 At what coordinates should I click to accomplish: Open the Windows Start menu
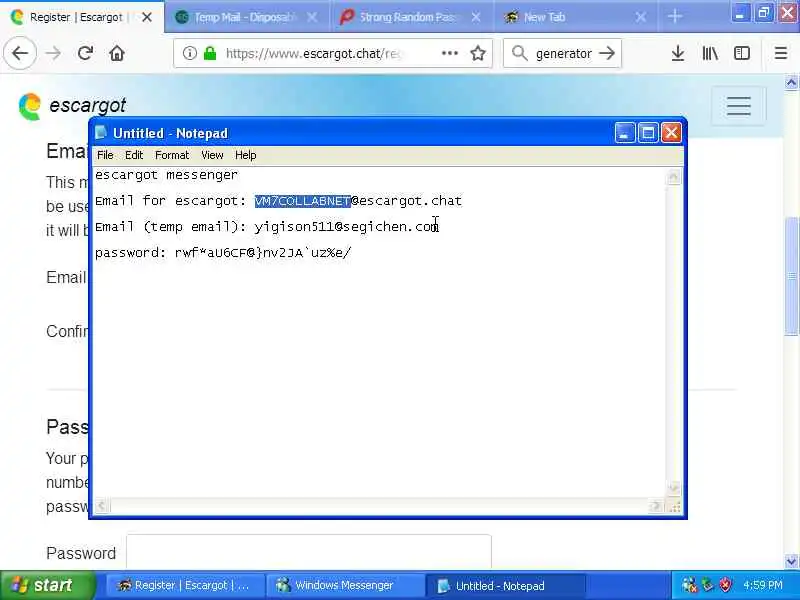(48, 585)
